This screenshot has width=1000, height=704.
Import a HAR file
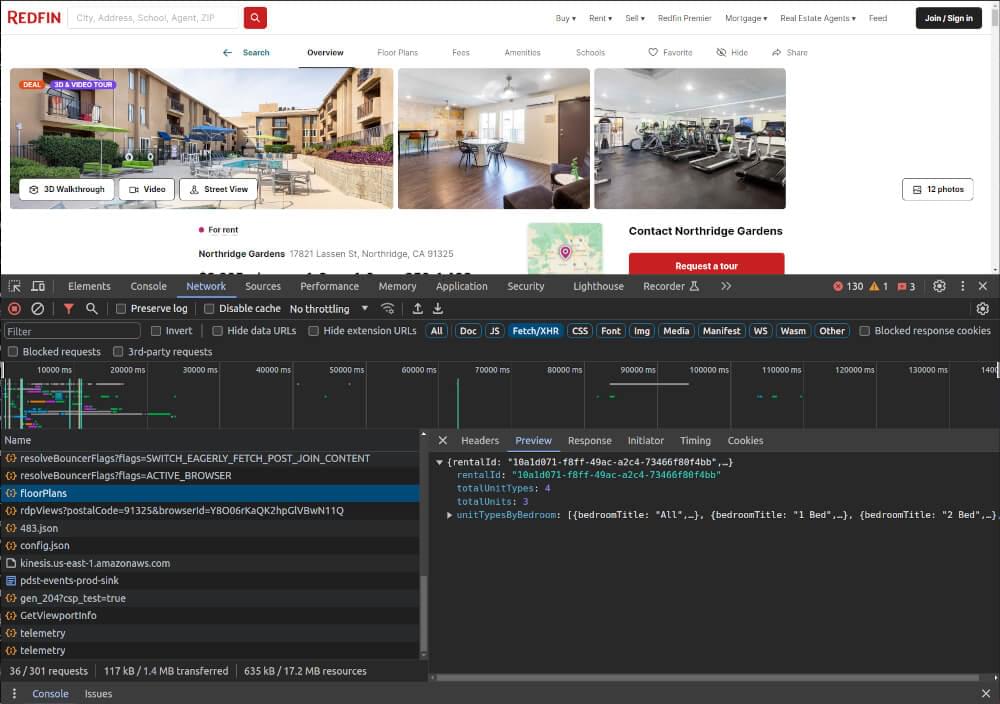pyautogui.click(x=417, y=309)
